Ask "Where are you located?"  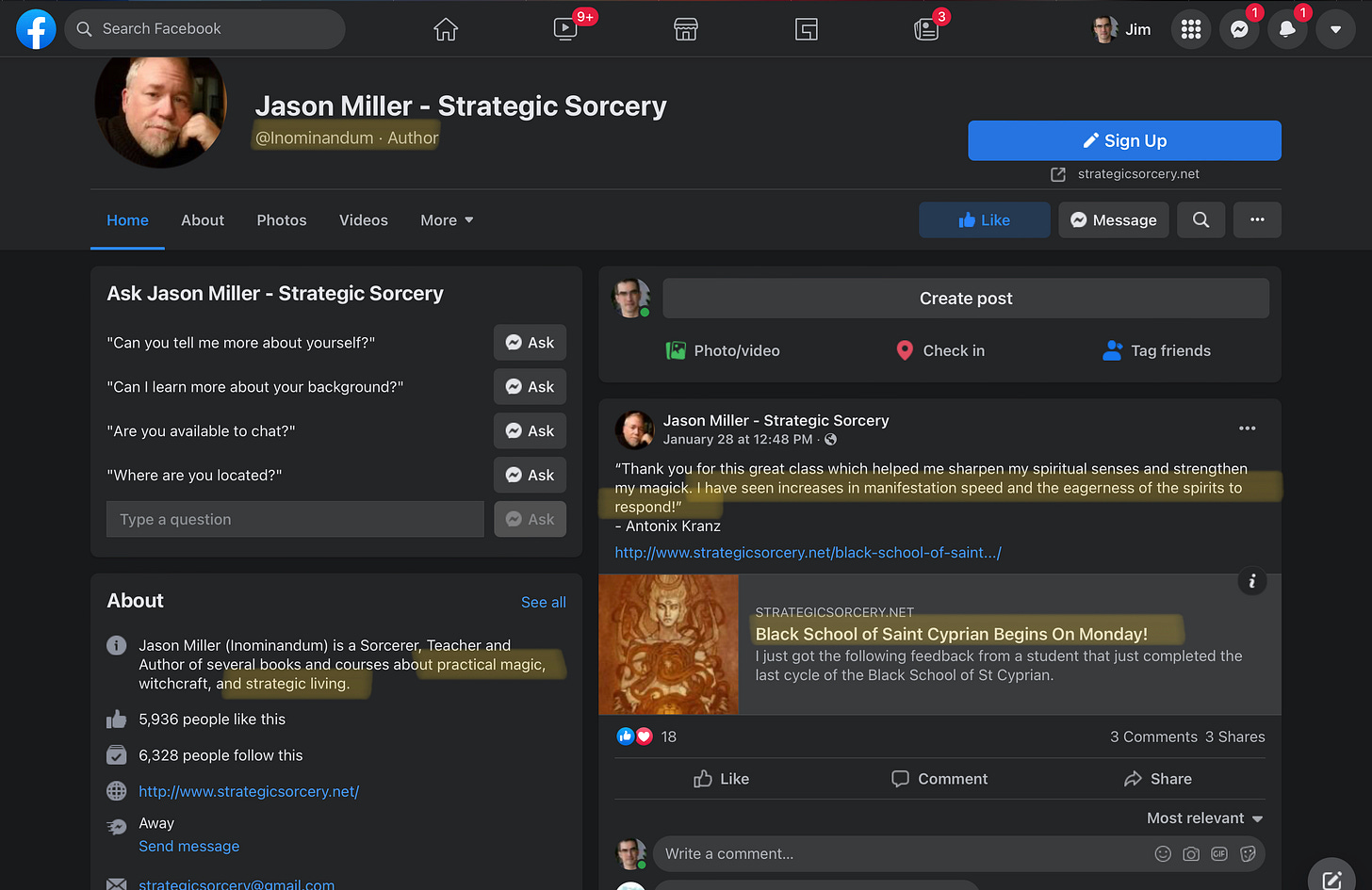tap(530, 476)
